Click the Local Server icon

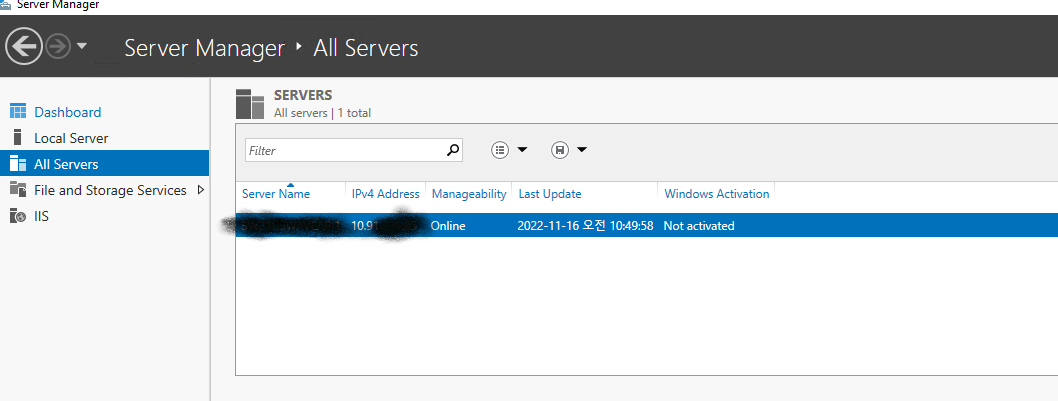17,138
